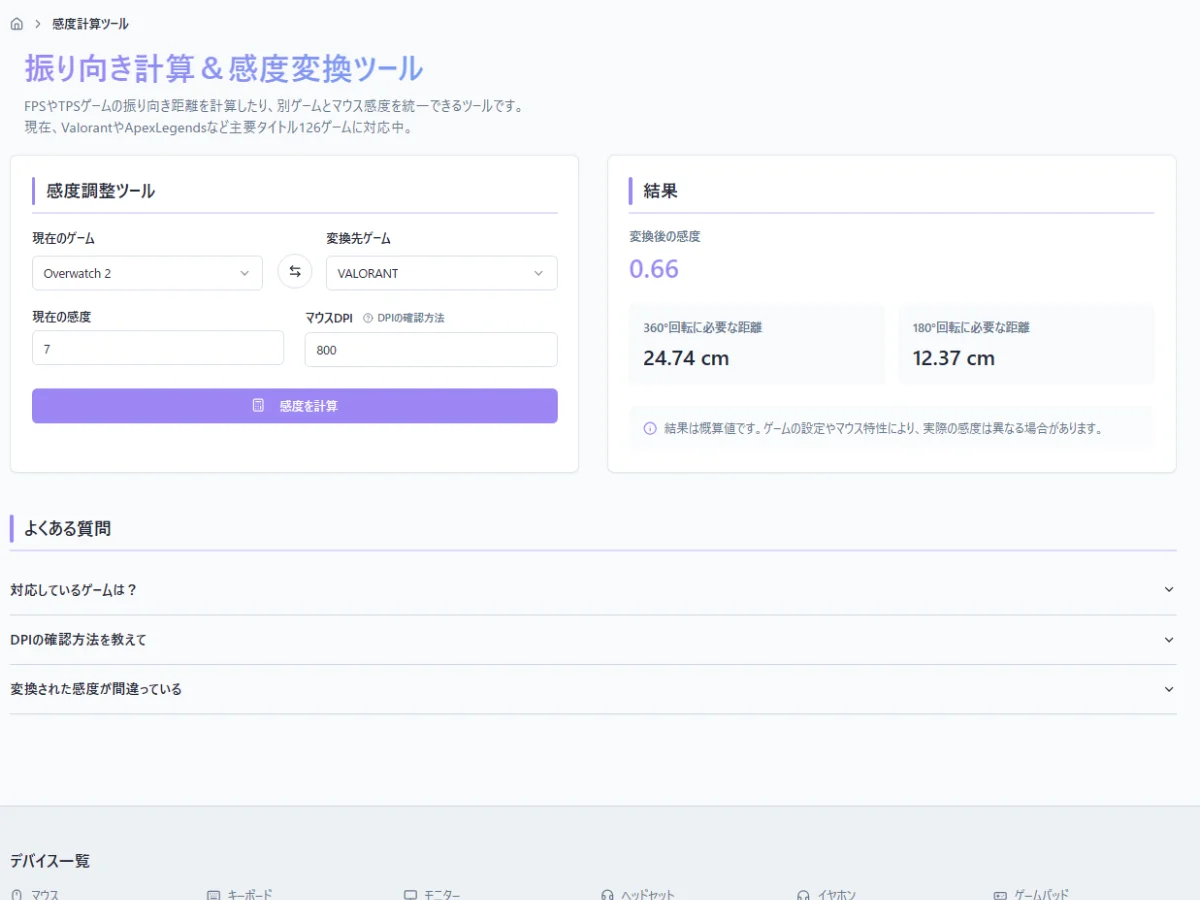Click the 感度計算ツール breadcrumb item
Image resolution: width=1200 pixels, height=900 pixels.
click(x=90, y=24)
